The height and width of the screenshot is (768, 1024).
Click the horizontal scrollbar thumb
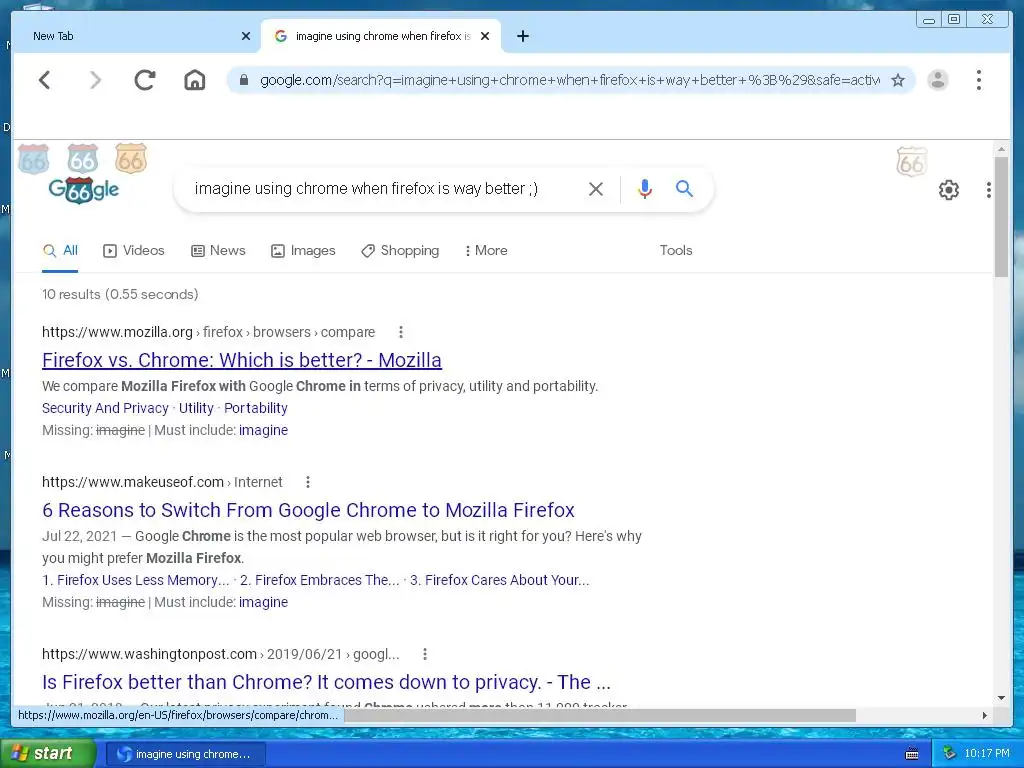(x=600, y=716)
